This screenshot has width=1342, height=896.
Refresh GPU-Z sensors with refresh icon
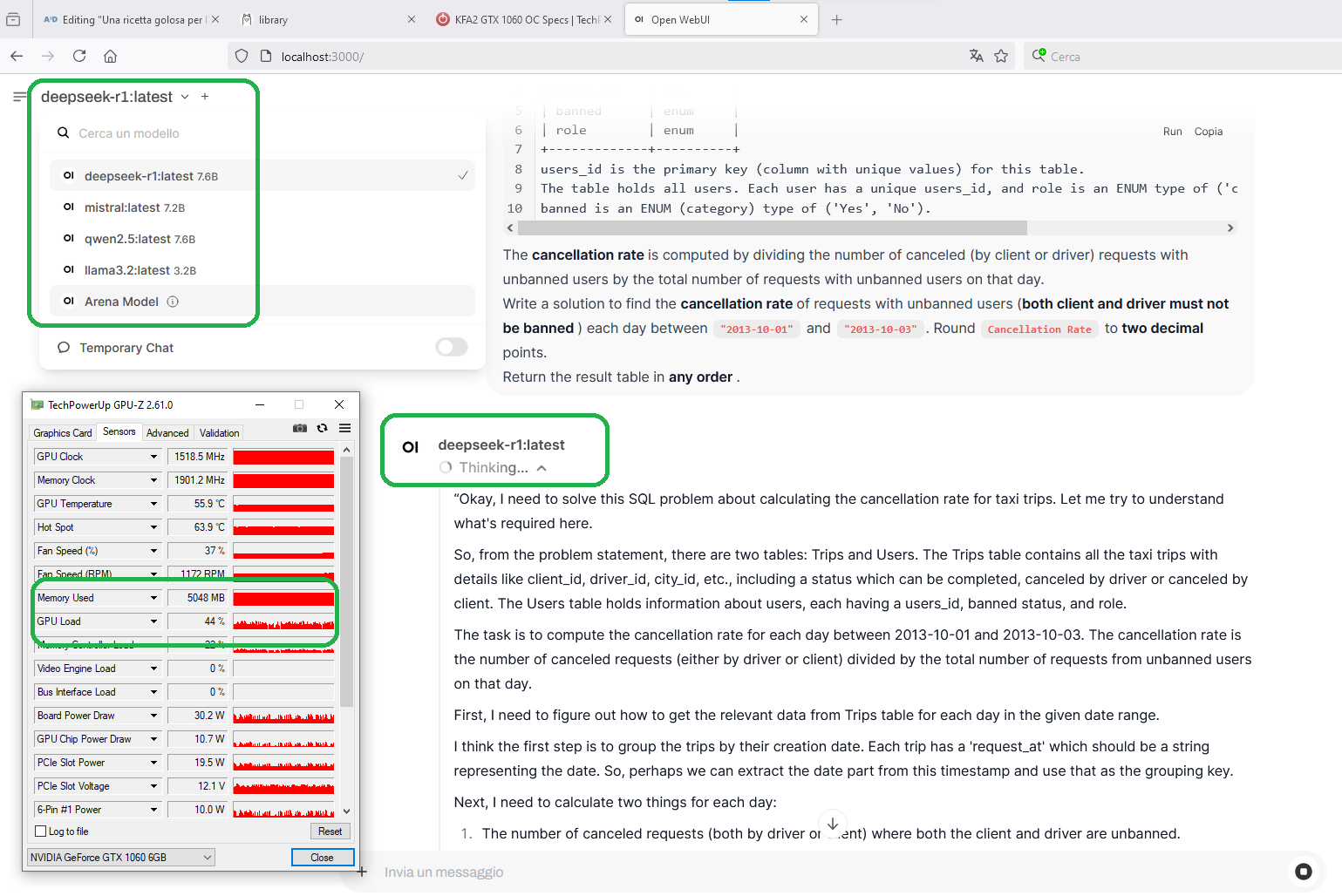click(323, 428)
